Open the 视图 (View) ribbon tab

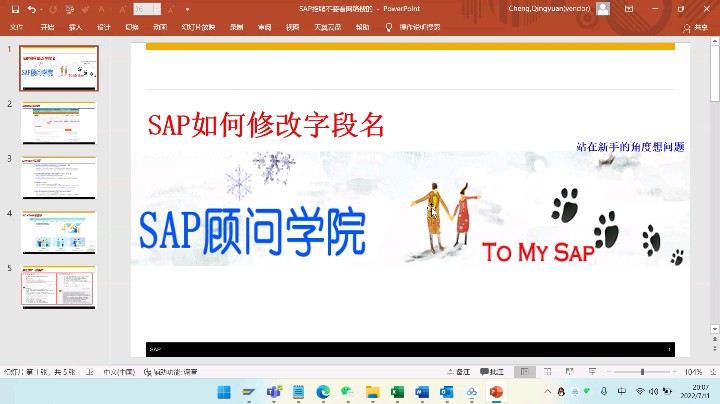point(292,27)
